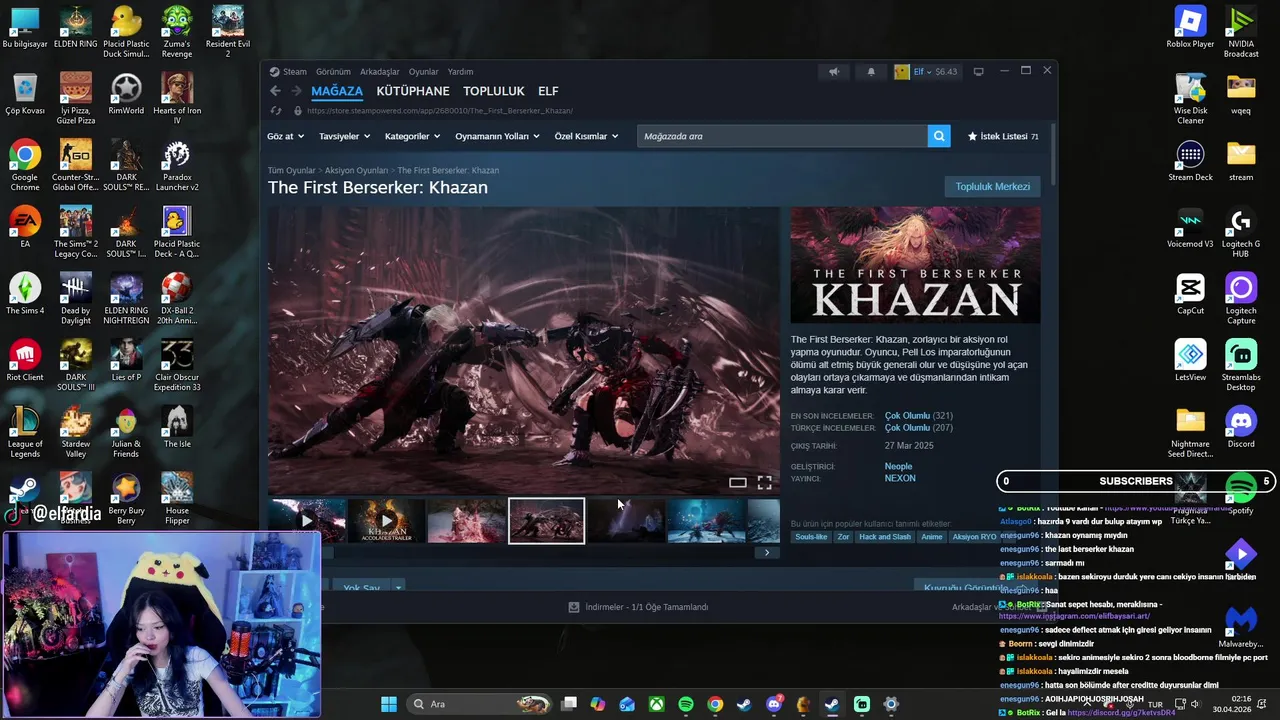Click the Mağazada ara search field
The width and height of the screenshot is (1280, 720).
pyautogui.click(x=782, y=136)
